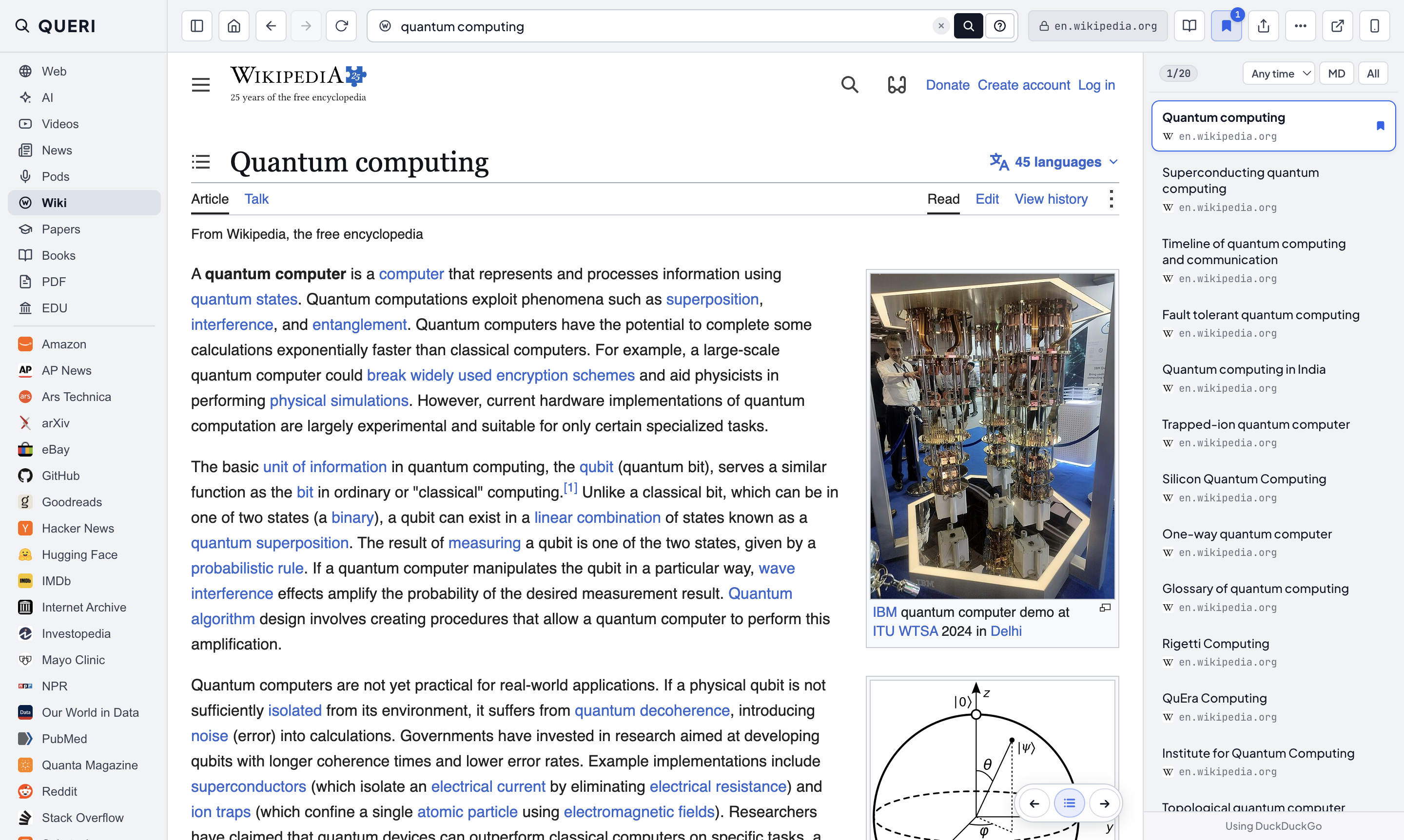Click the Donate link
Image resolution: width=1404 pixels, height=840 pixels.
point(948,85)
